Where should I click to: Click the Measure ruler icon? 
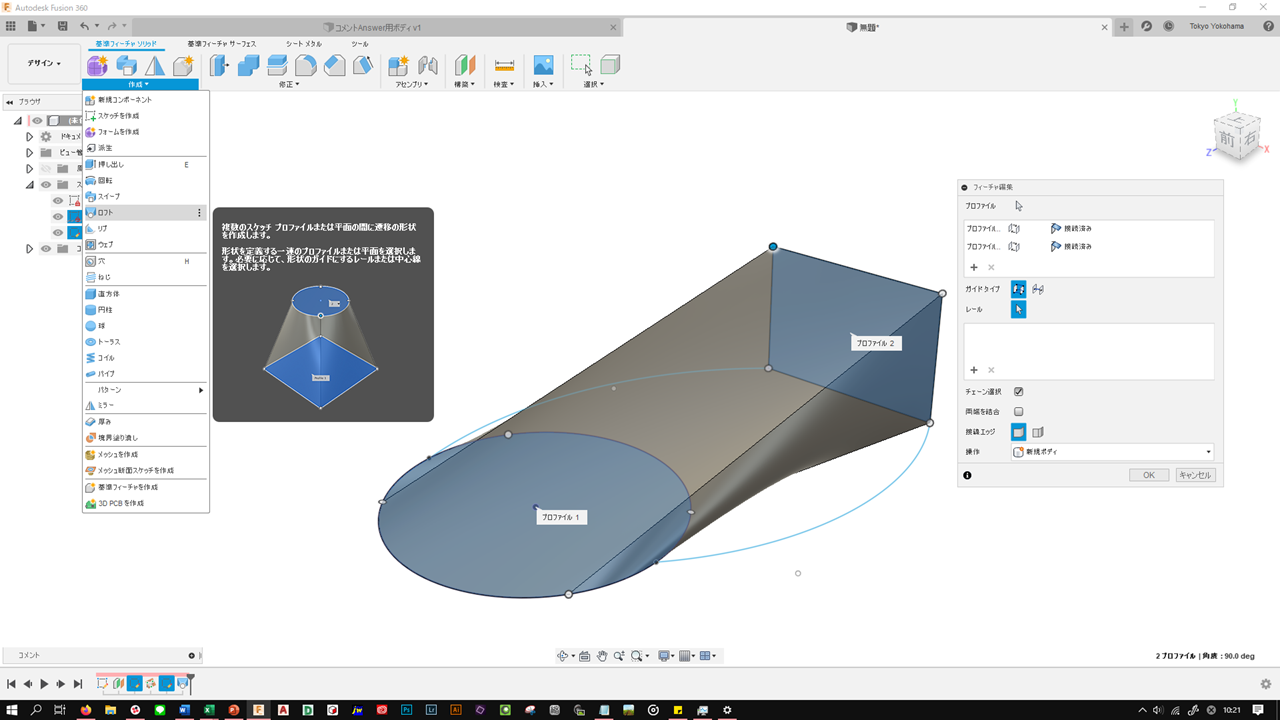(x=504, y=66)
